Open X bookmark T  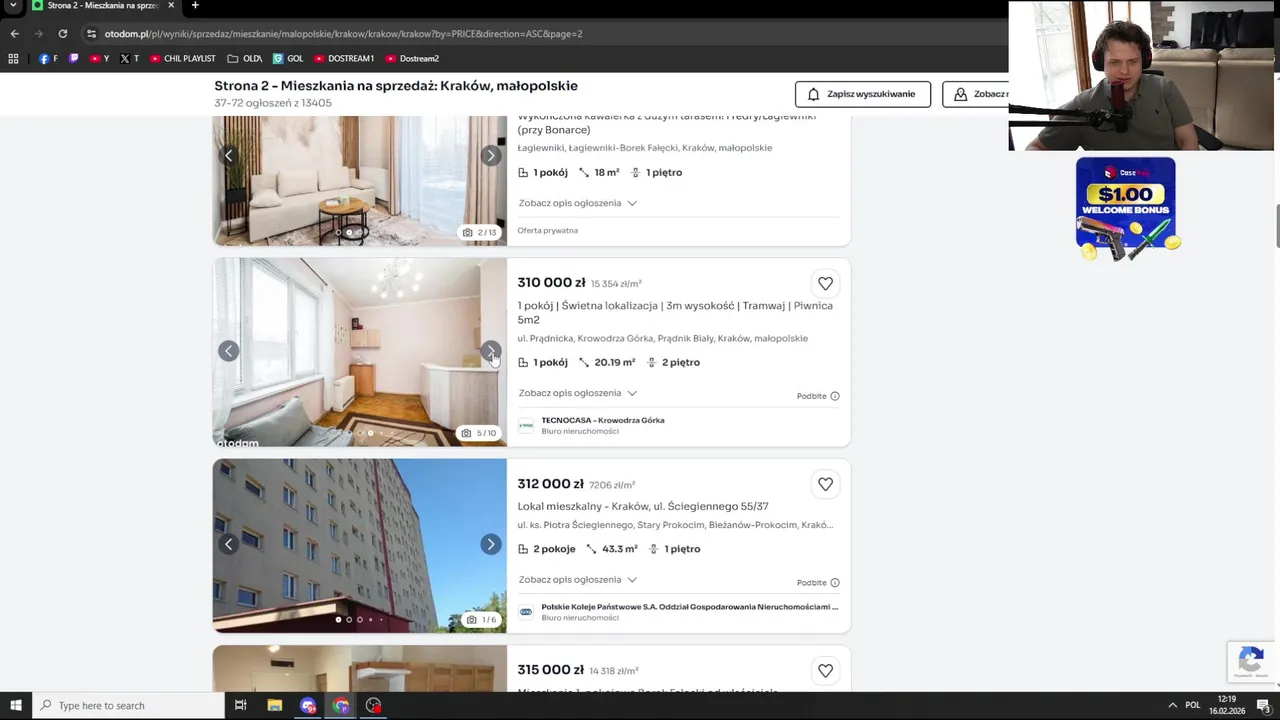pos(129,58)
